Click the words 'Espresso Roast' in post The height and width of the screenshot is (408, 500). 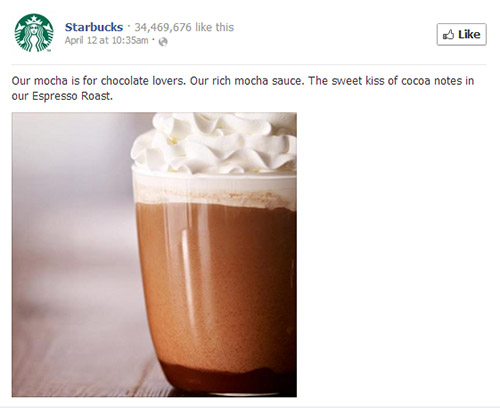click(x=72, y=96)
